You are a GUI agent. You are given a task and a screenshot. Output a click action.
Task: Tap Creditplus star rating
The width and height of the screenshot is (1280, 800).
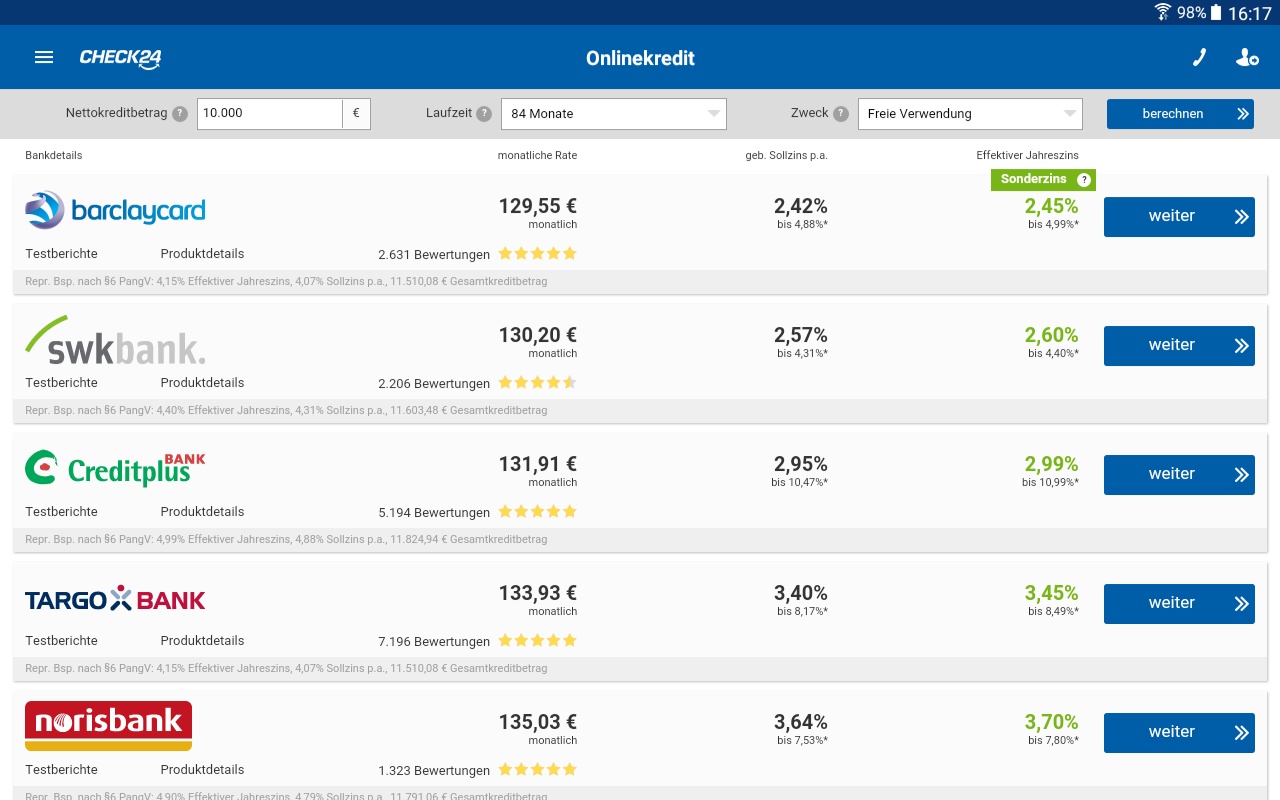[538, 512]
